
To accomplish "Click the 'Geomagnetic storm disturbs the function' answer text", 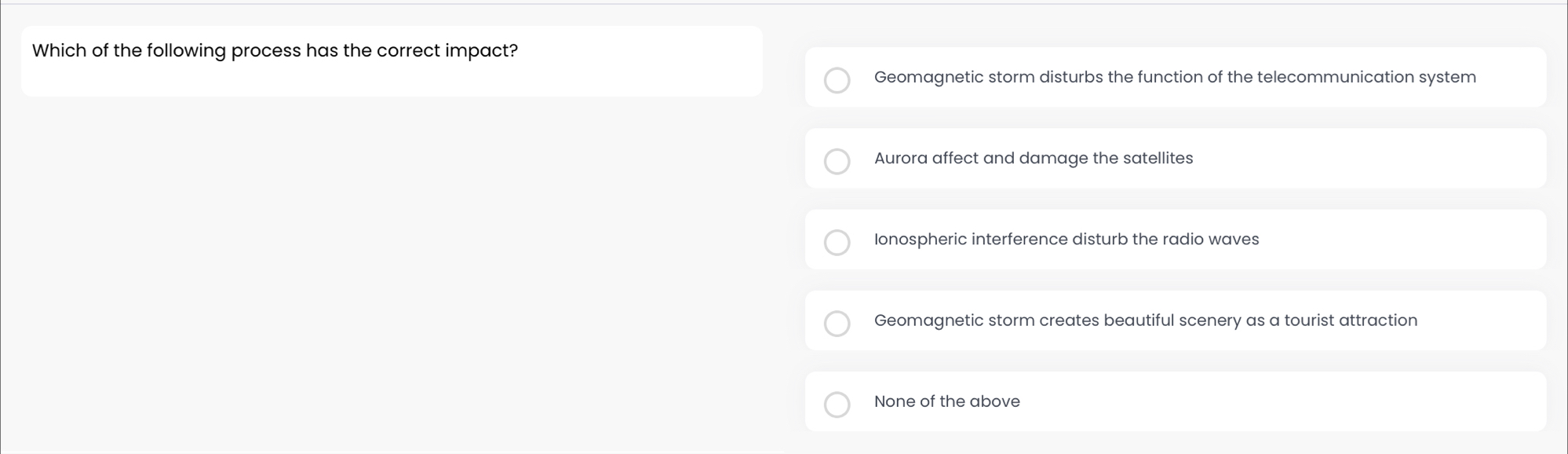I will 1174,77.
